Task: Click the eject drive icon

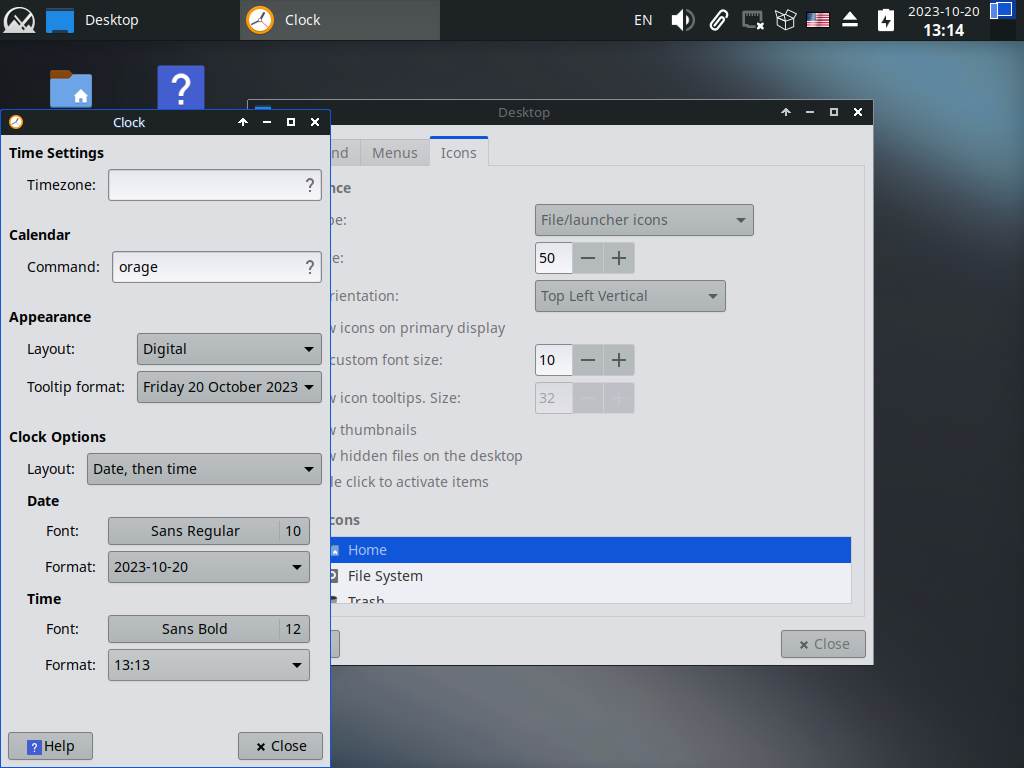Action: click(x=850, y=20)
